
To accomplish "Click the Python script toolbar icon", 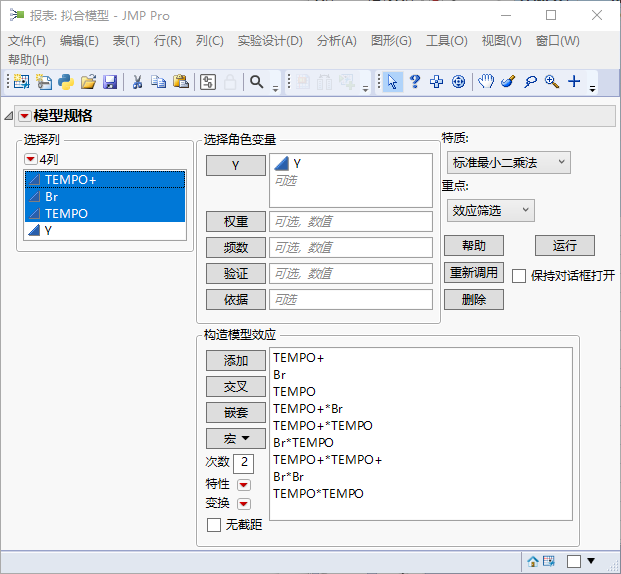I will pos(66,82).
